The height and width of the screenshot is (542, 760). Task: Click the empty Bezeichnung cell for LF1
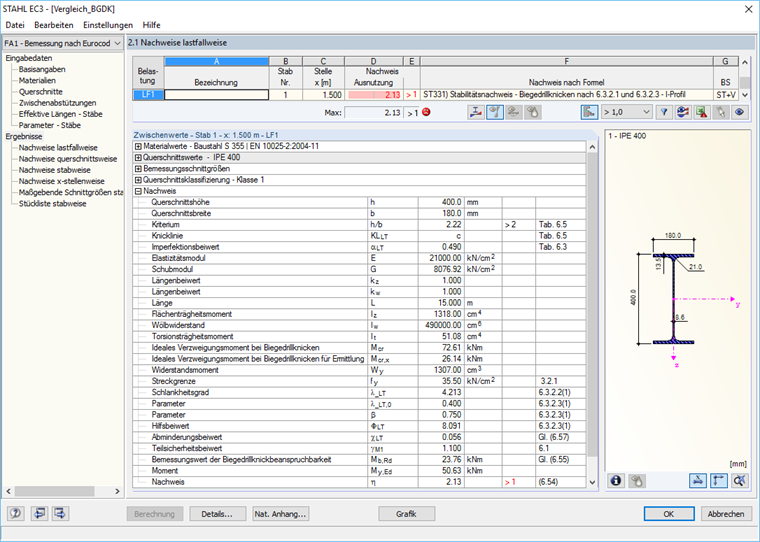216,95
